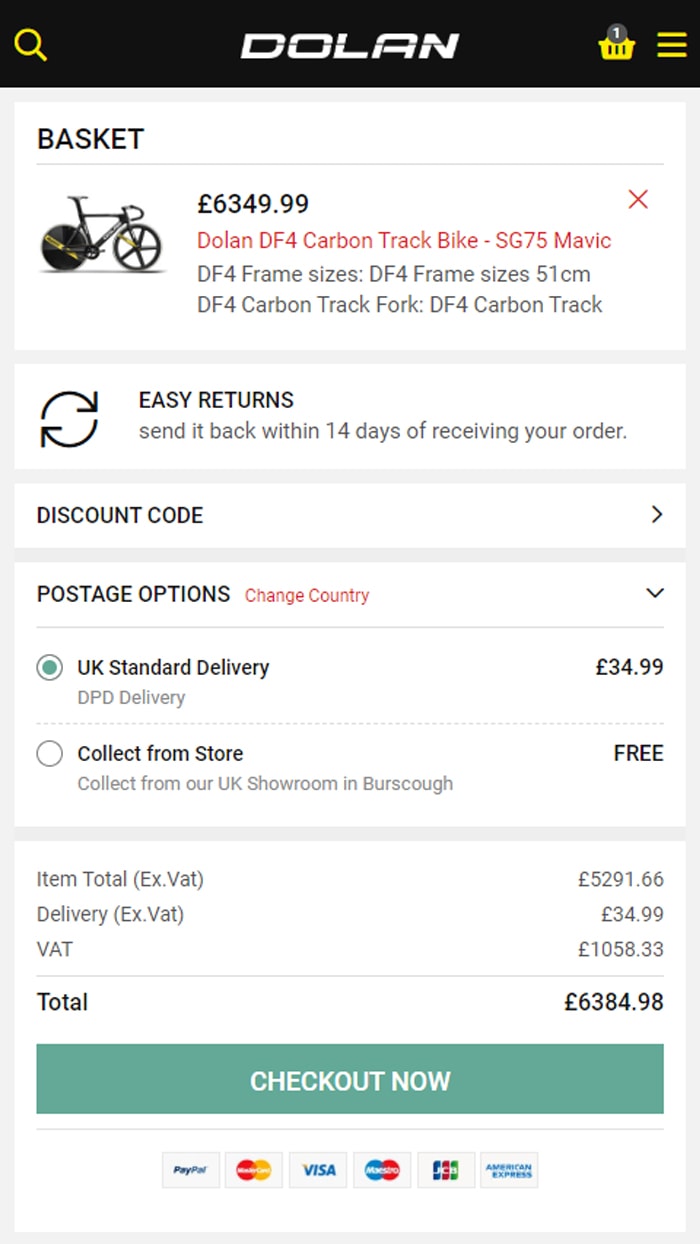Click the Change Country link

(x=307, y=595)
